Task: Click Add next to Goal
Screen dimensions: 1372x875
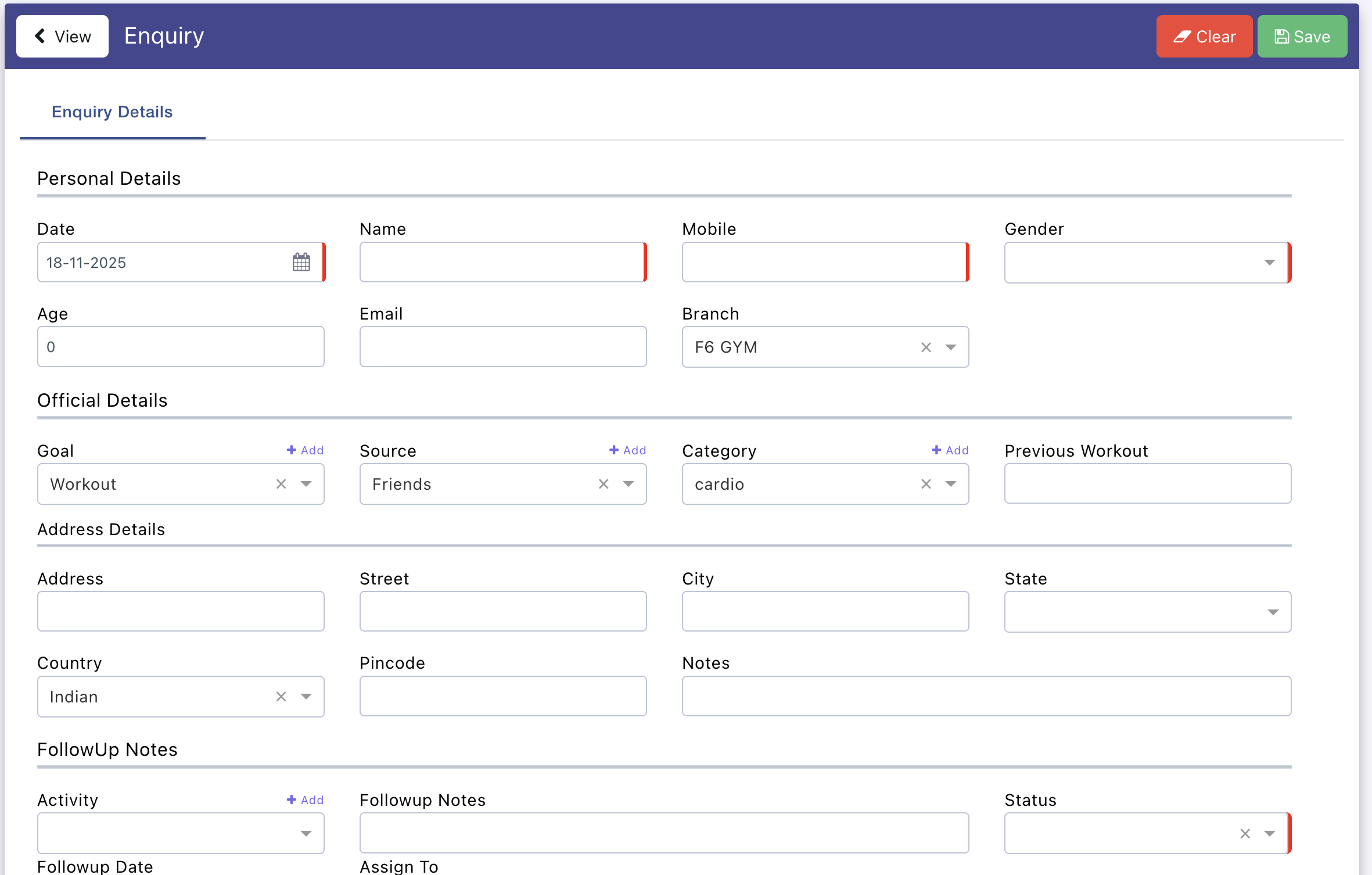Action: [x=306, y=450]
